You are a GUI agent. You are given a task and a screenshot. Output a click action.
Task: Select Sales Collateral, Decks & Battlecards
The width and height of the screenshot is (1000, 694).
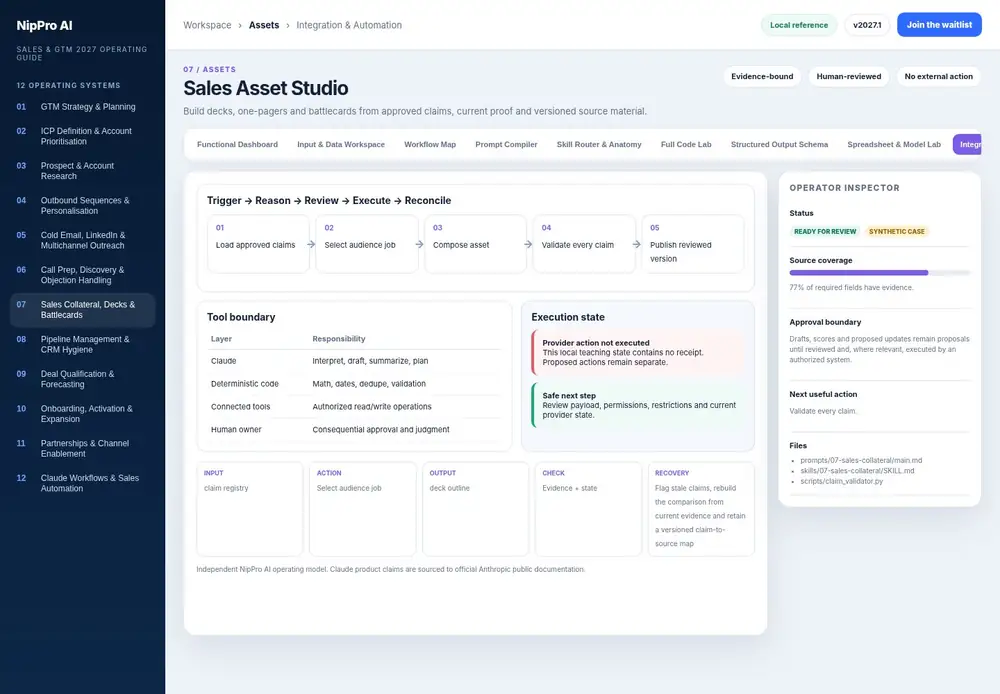82,309
